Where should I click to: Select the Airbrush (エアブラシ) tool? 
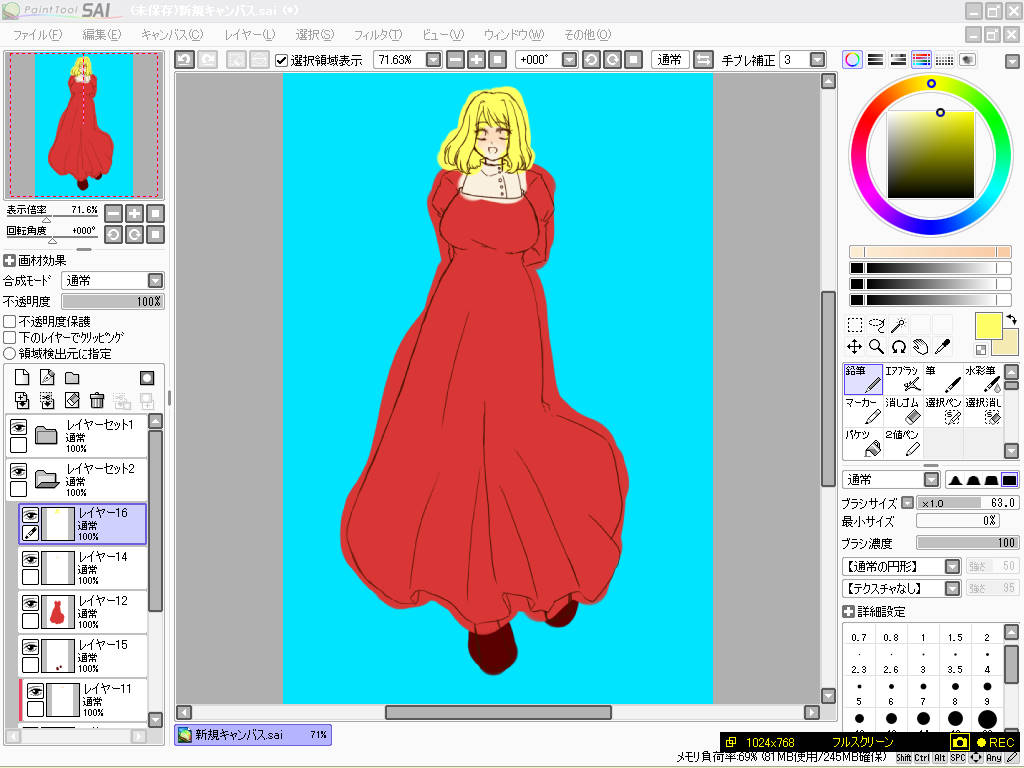(x=903, y=379)
